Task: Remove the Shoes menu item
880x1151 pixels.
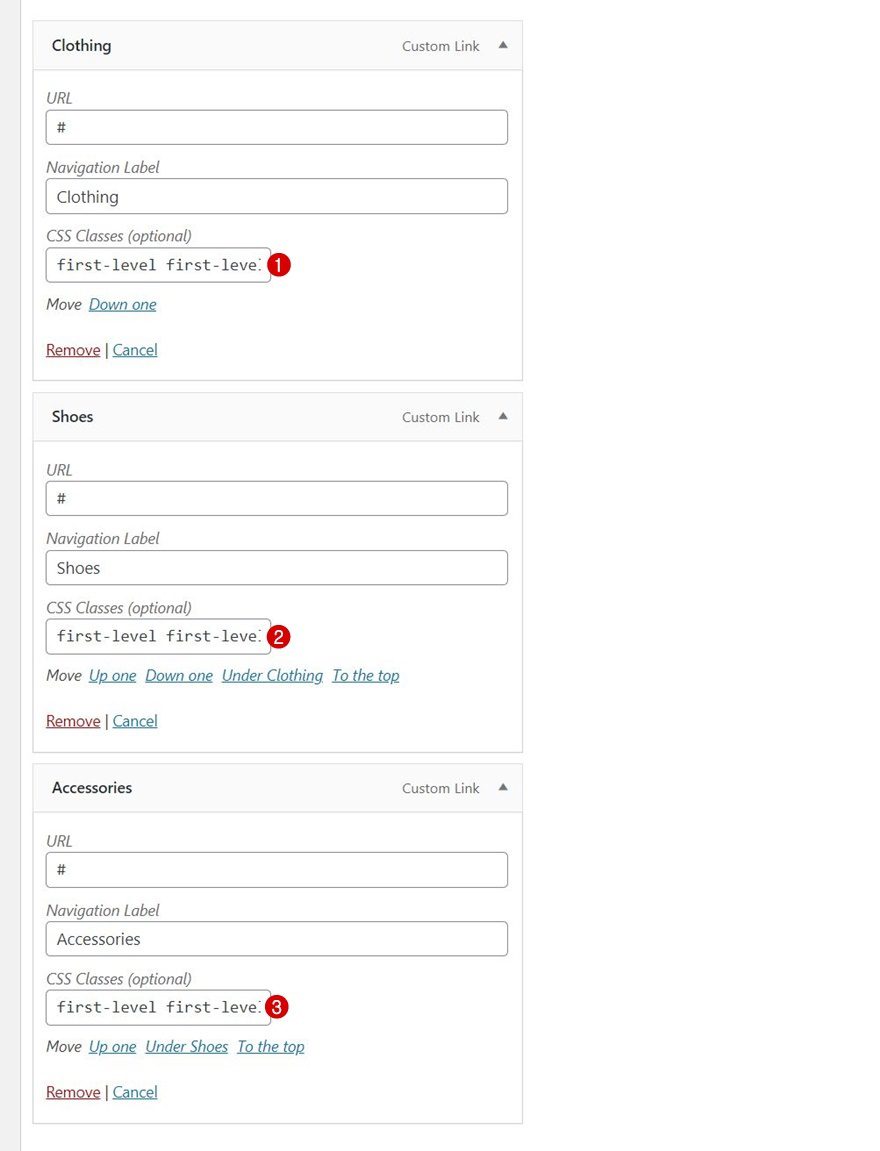Action: 72,720
